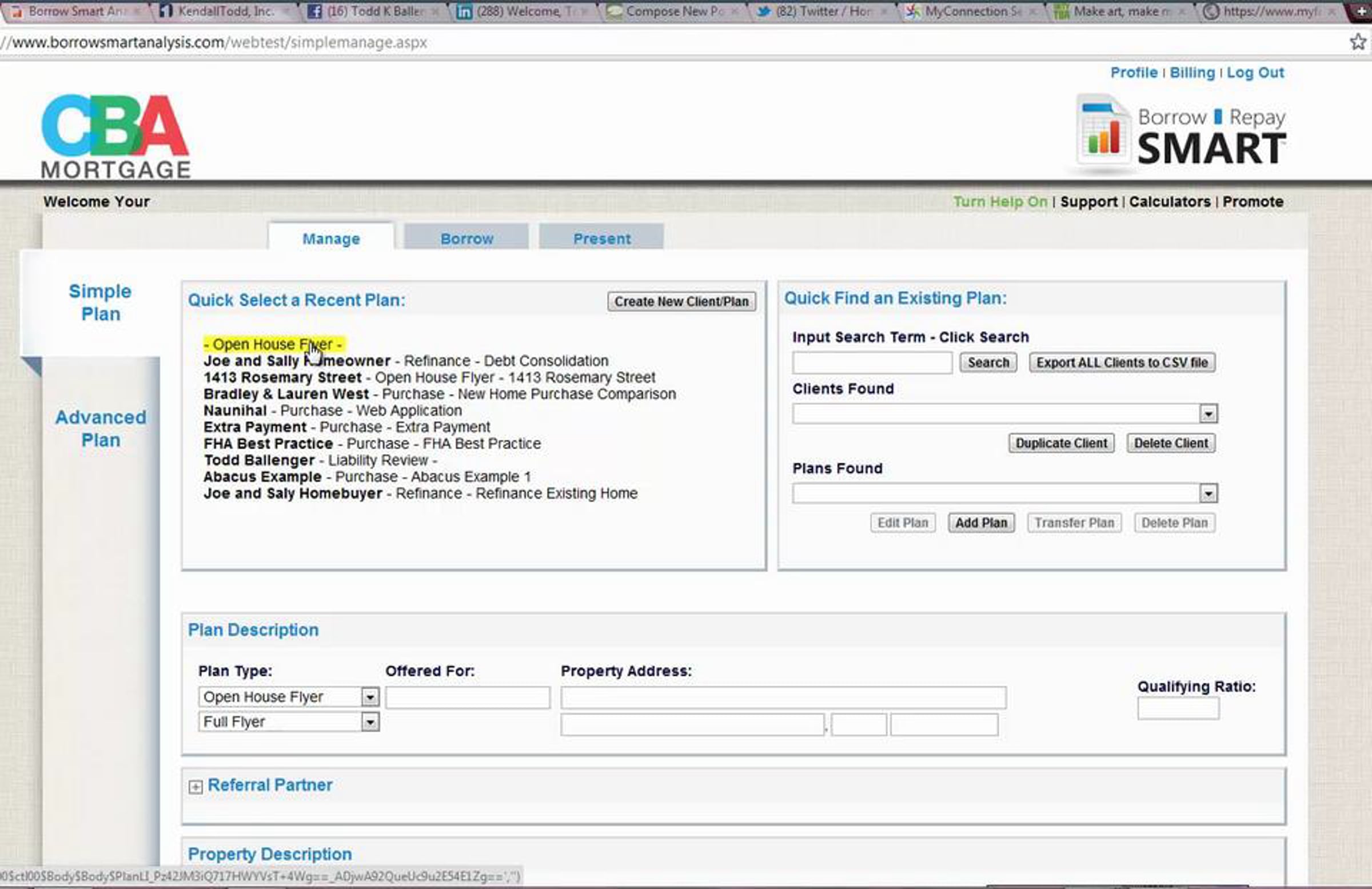
Task: Select the Advanced Plan side tab
Action: point(101,428)
